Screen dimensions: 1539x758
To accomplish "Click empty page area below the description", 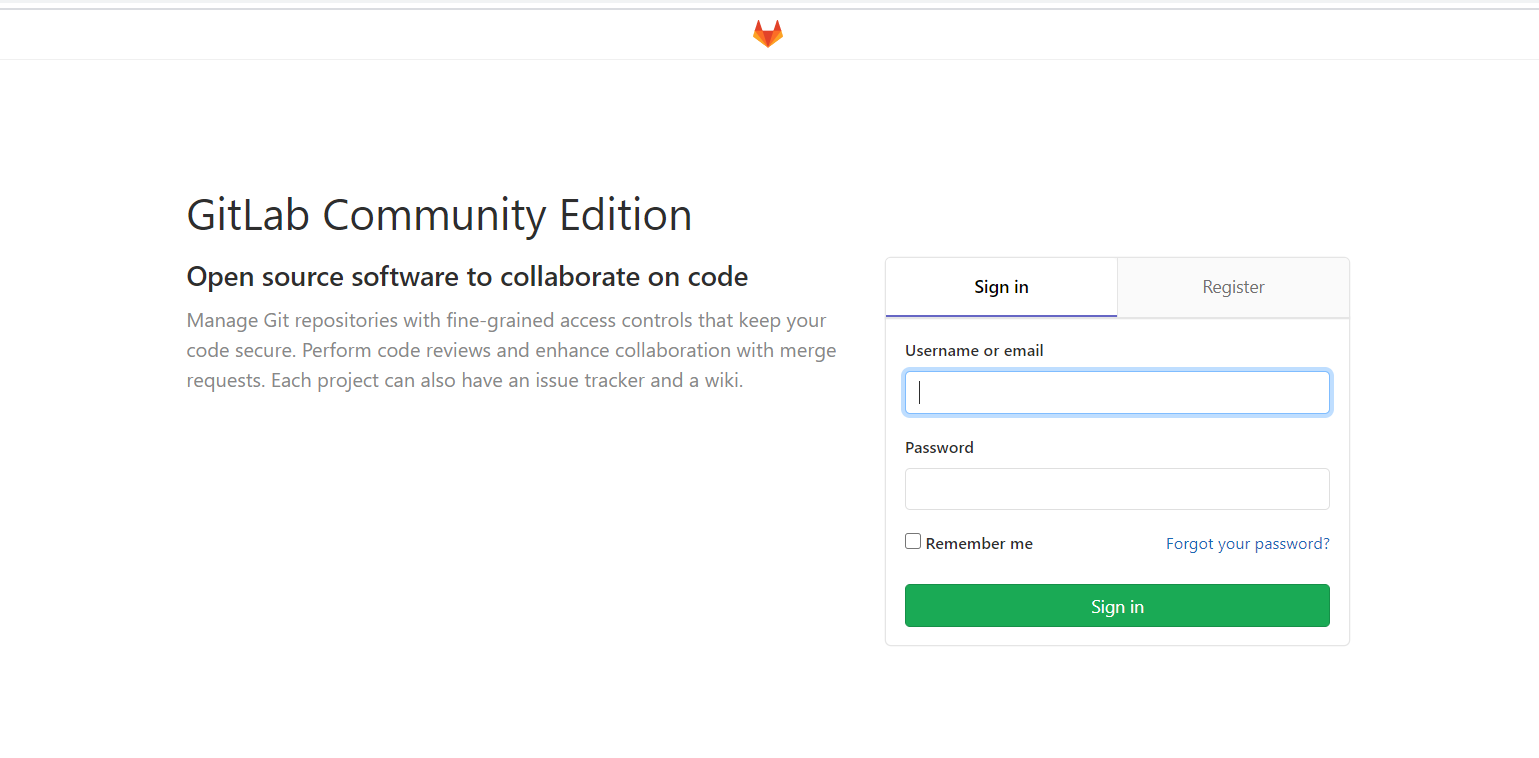I will (500, 550).
